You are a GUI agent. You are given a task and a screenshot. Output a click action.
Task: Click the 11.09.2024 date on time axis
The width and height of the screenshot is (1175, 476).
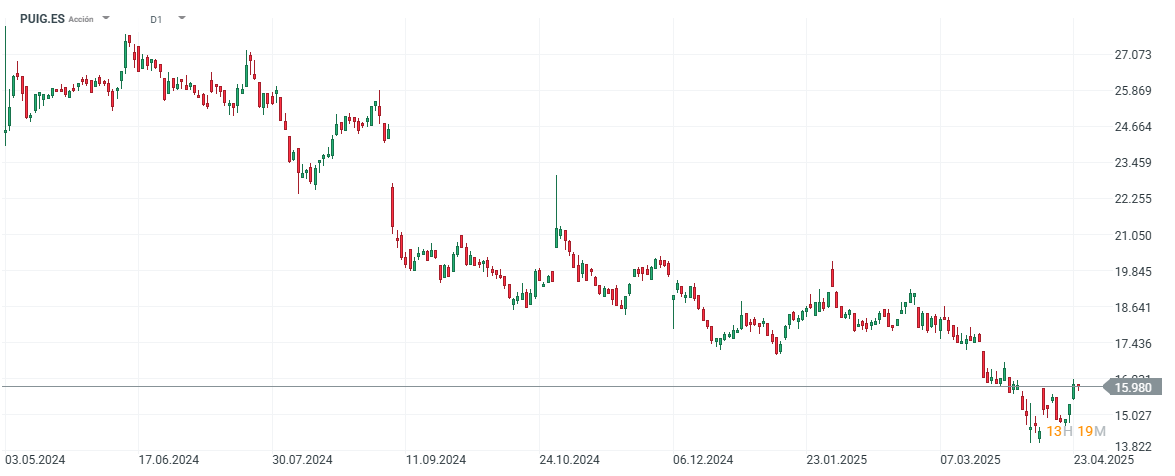tap(436, 460)
